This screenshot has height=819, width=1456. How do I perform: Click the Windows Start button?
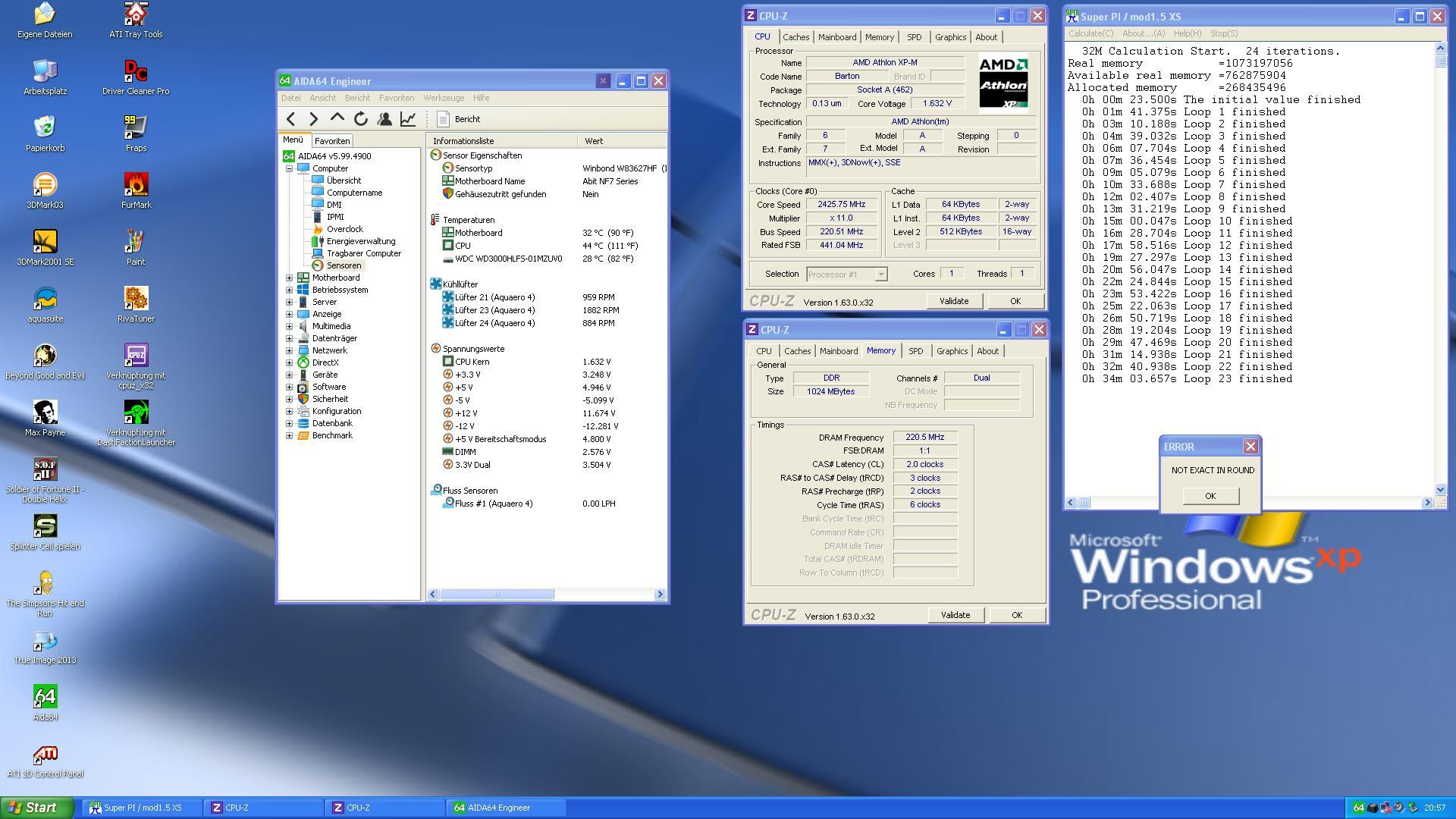(x=36, y=808)
